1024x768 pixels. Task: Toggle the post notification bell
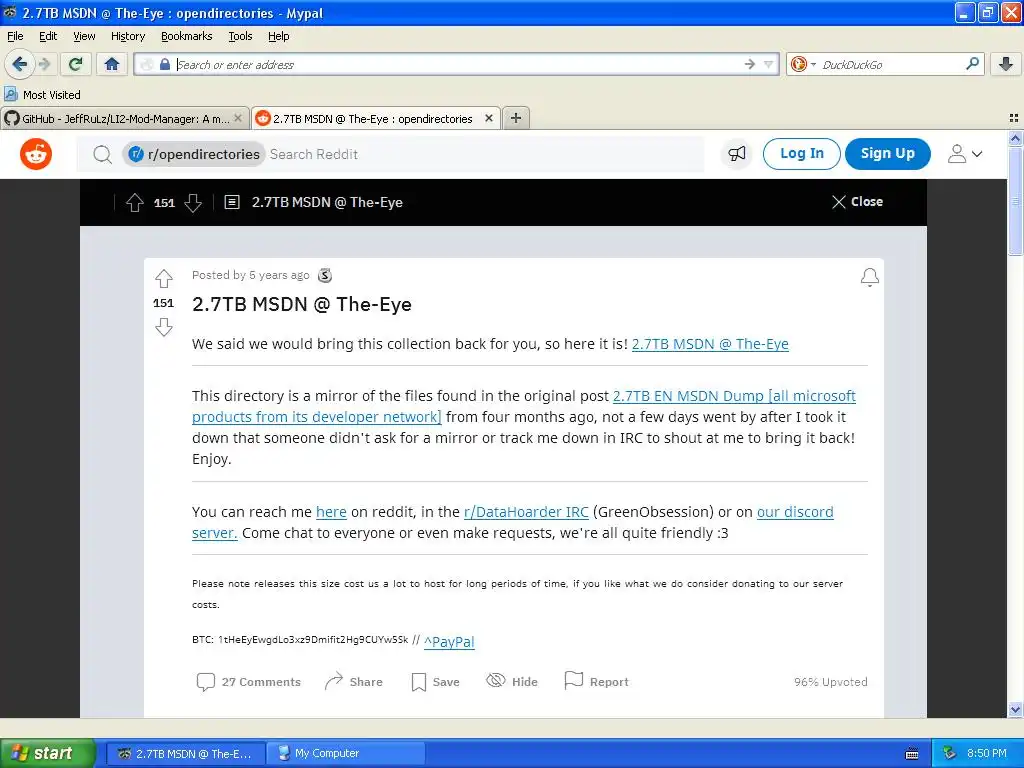tap(869, 277)
